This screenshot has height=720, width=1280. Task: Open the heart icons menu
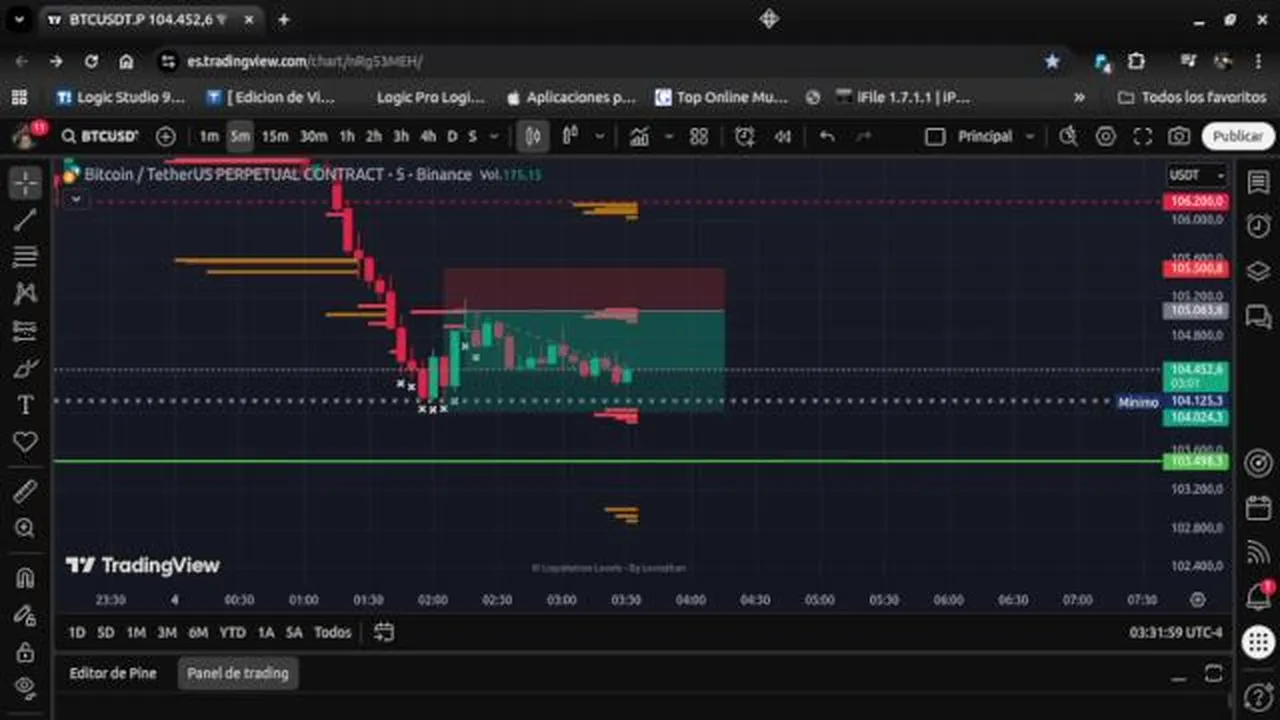point(25,442)
